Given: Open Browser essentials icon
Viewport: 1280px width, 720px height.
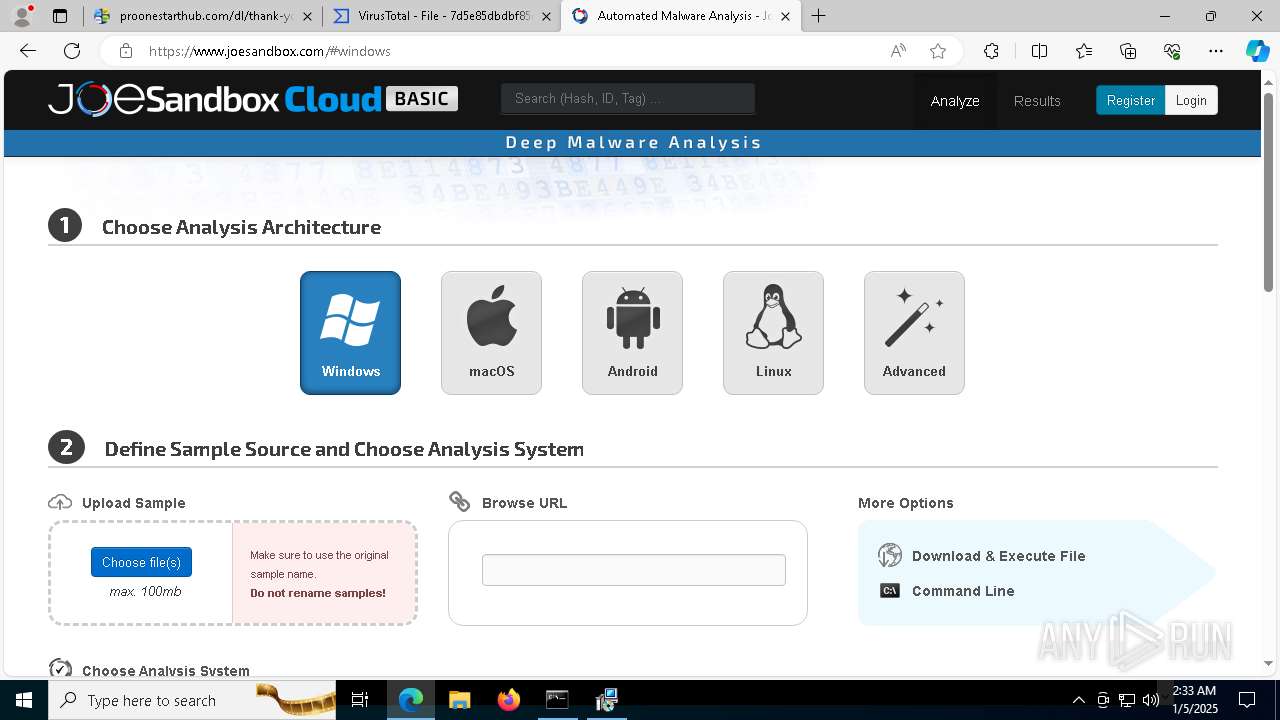Looking at the screenshot, I should (1172, 51).
